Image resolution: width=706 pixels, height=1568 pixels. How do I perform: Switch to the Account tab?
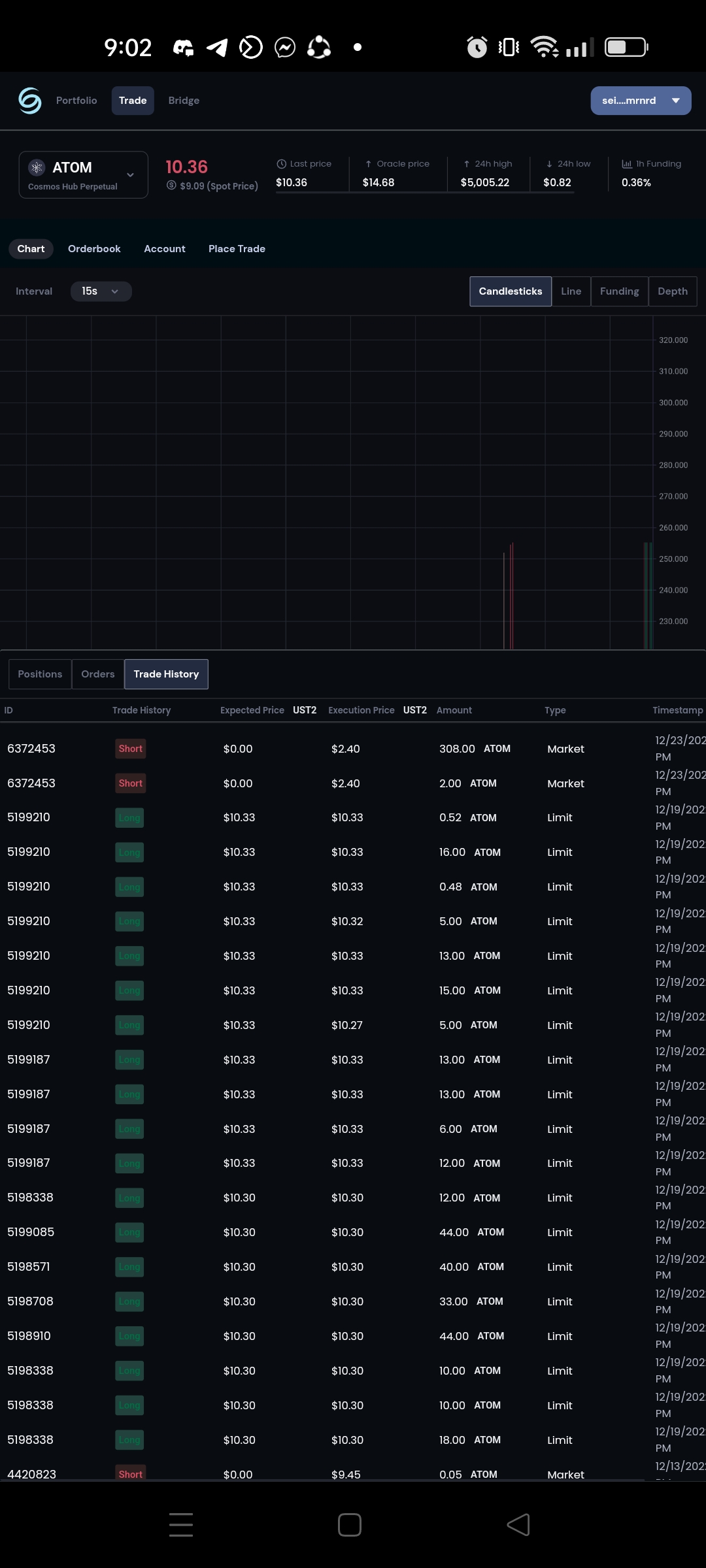[x=165, y=249]
